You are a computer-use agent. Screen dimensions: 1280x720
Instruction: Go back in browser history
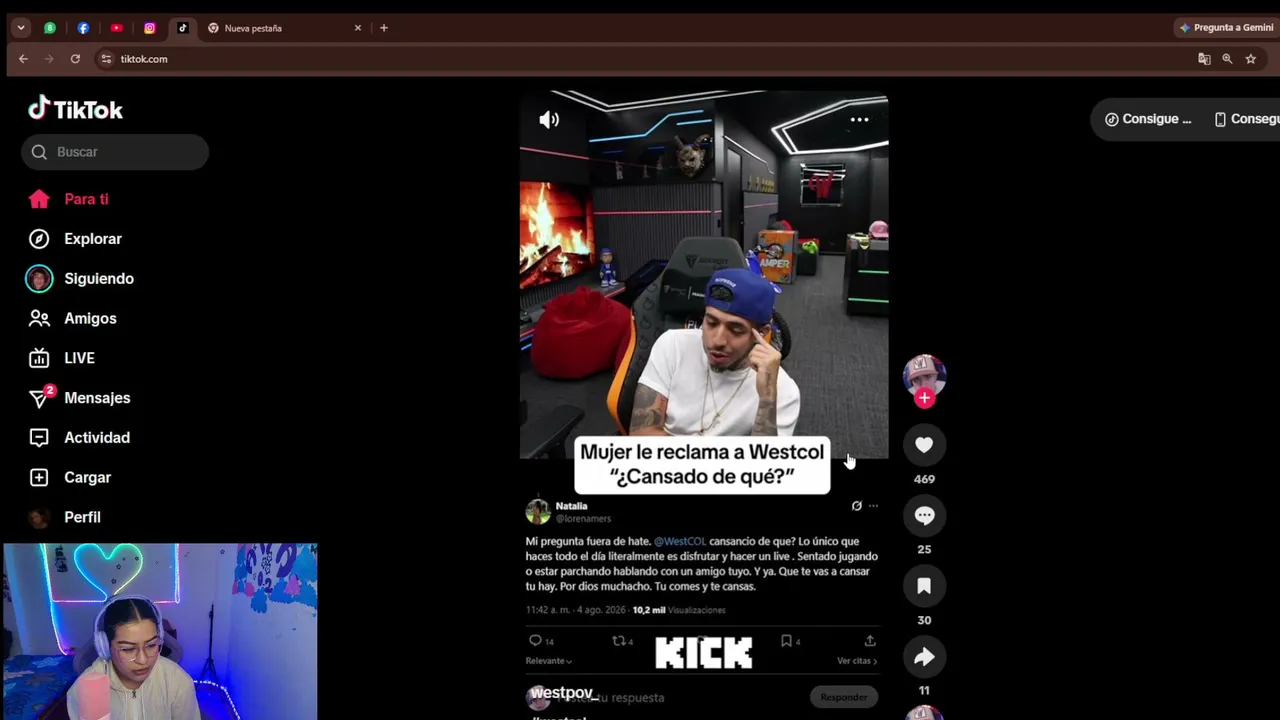[x=23, y=59]
